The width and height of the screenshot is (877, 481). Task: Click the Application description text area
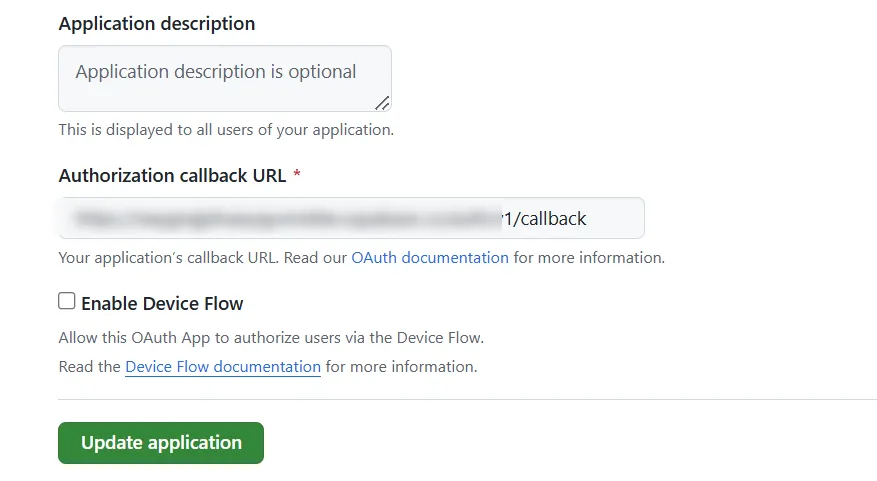225,90
